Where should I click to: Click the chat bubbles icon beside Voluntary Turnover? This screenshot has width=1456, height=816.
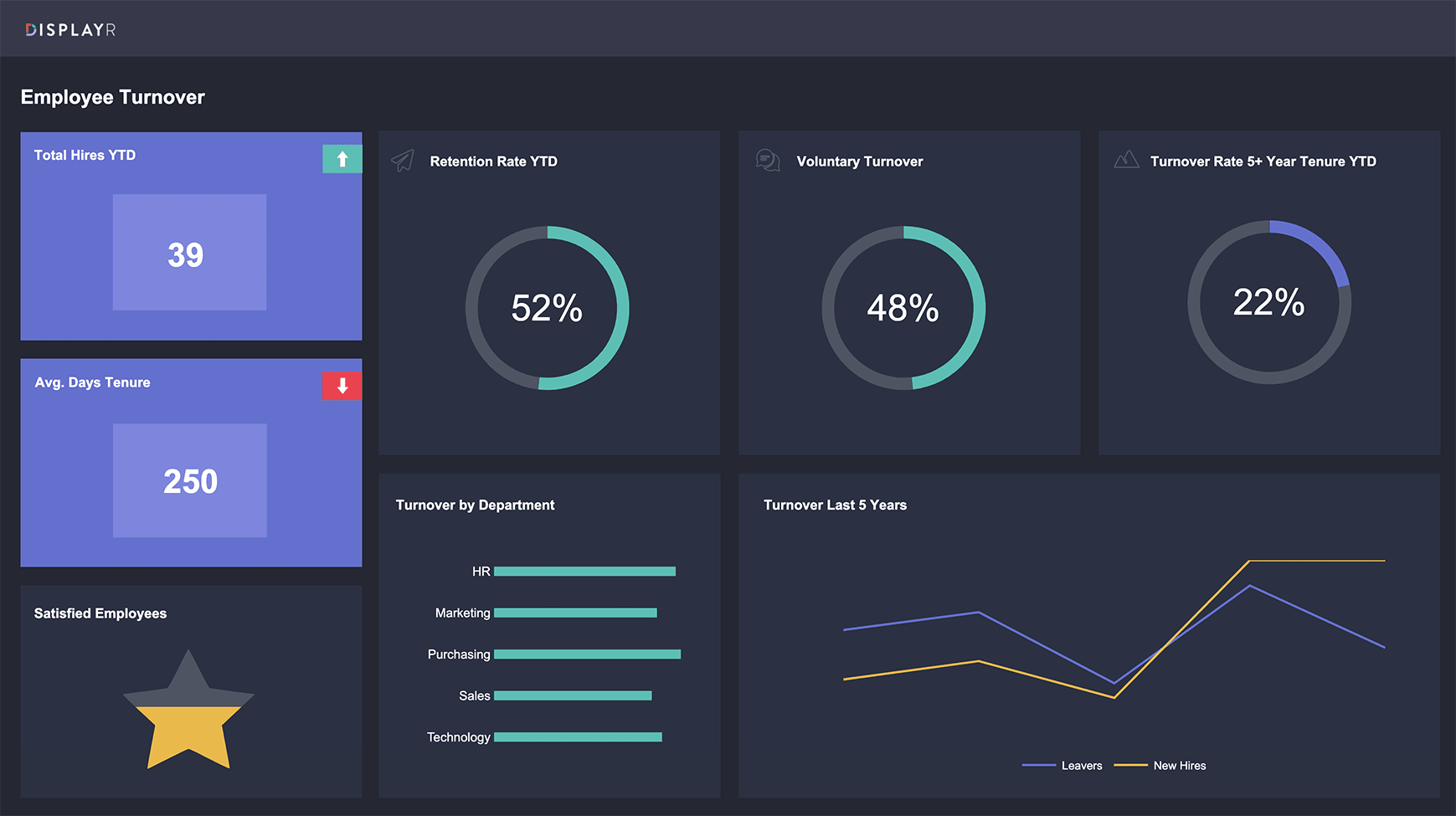[x=767, y=160]
